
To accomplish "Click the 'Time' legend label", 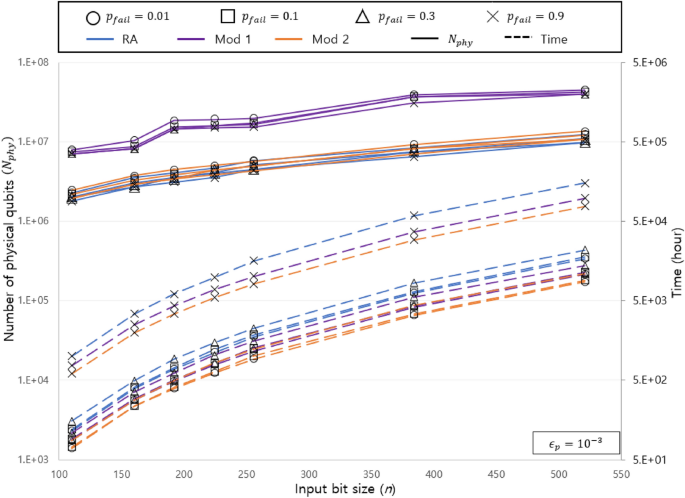I will click(554, 39).
